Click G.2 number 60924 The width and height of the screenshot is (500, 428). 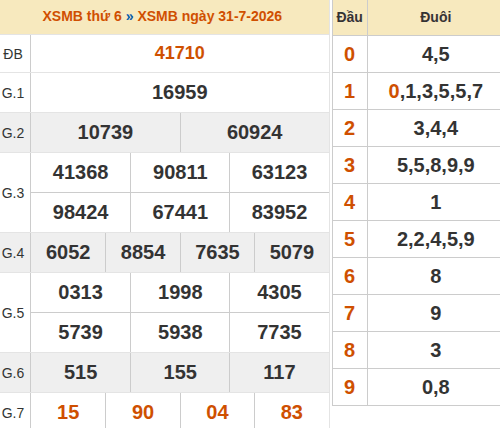255,132
